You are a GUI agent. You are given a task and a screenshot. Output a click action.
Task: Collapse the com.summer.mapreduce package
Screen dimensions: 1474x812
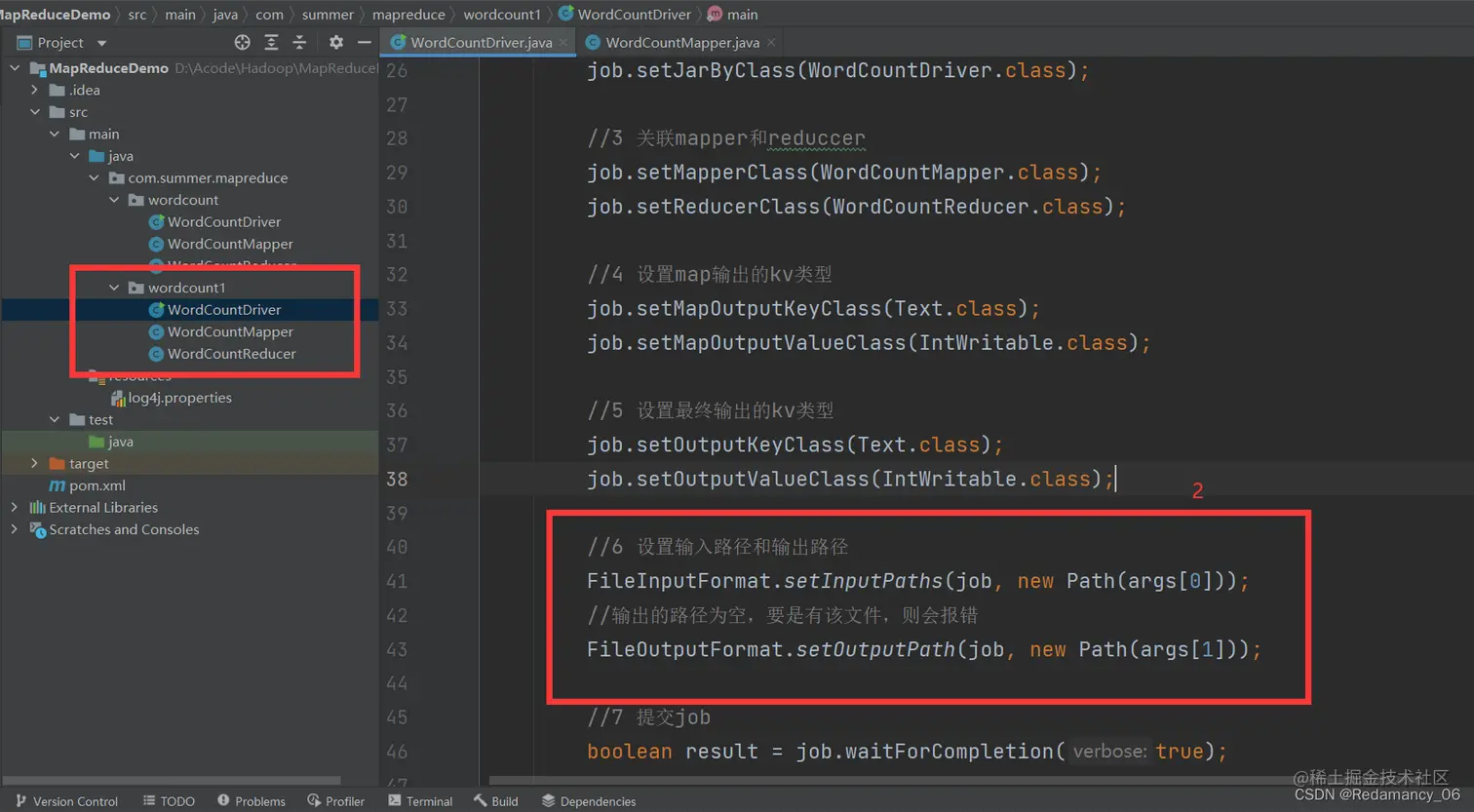[95, 177]
